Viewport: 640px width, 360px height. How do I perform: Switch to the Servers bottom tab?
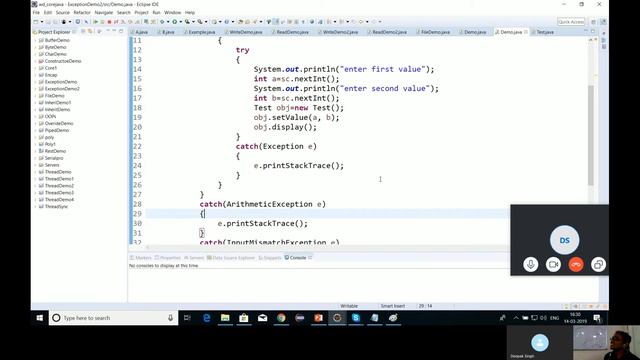(x=194, y=258)
